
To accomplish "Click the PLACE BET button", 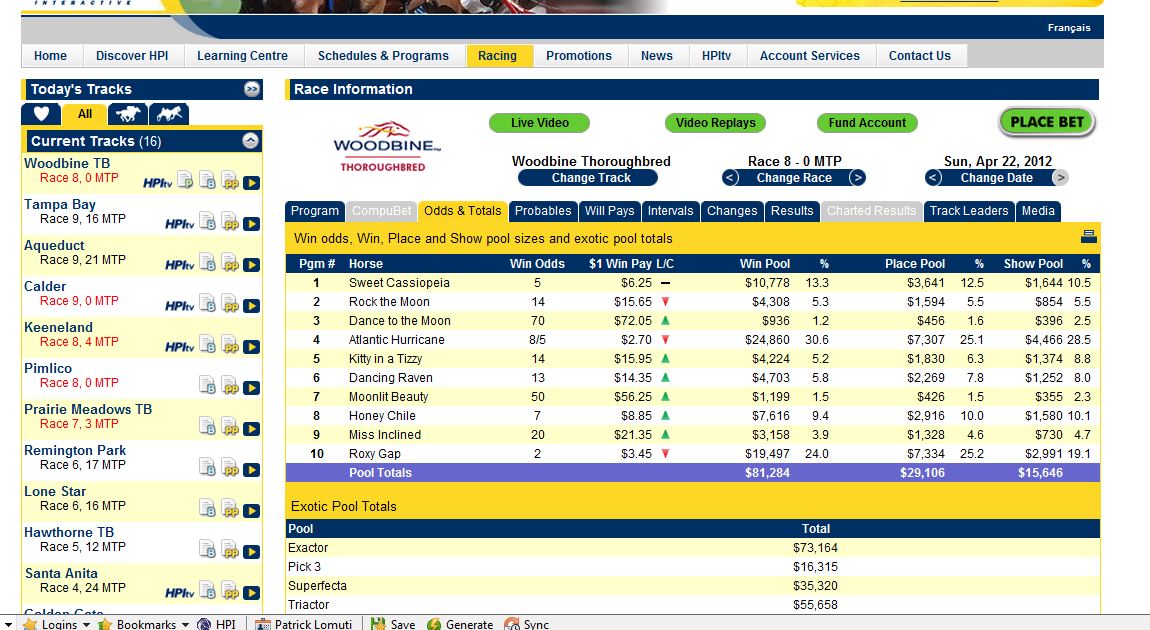I will point(1047,122).
